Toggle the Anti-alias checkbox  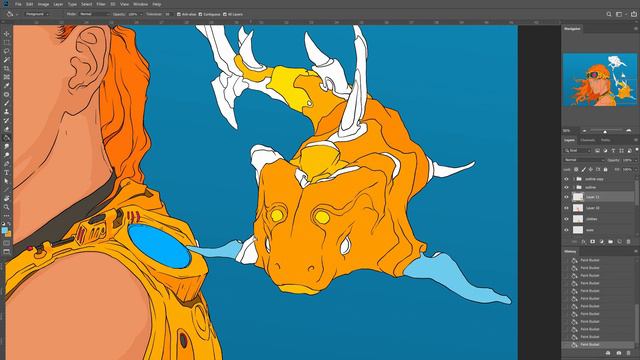(x=179, y=14)
